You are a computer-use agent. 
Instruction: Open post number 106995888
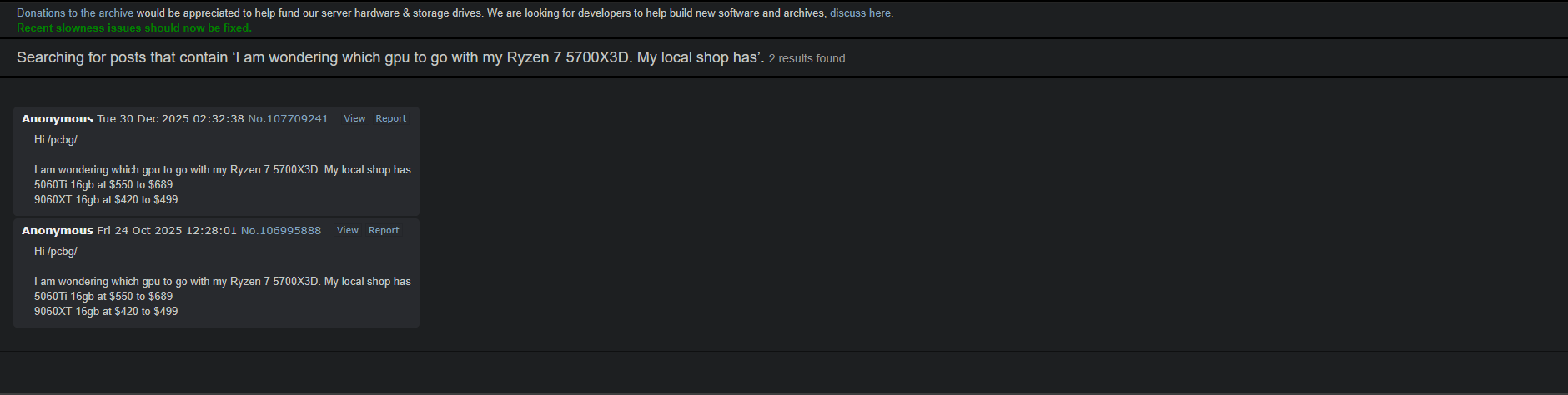(281, 231)
